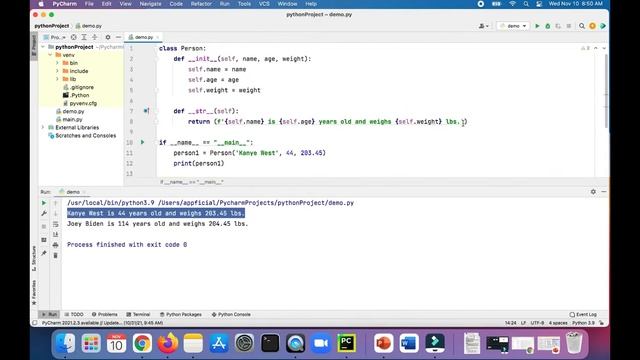Hide the Run tool window
Image resolution: width=640 pixels, height=360 pixels.
(x=604, y=191)
